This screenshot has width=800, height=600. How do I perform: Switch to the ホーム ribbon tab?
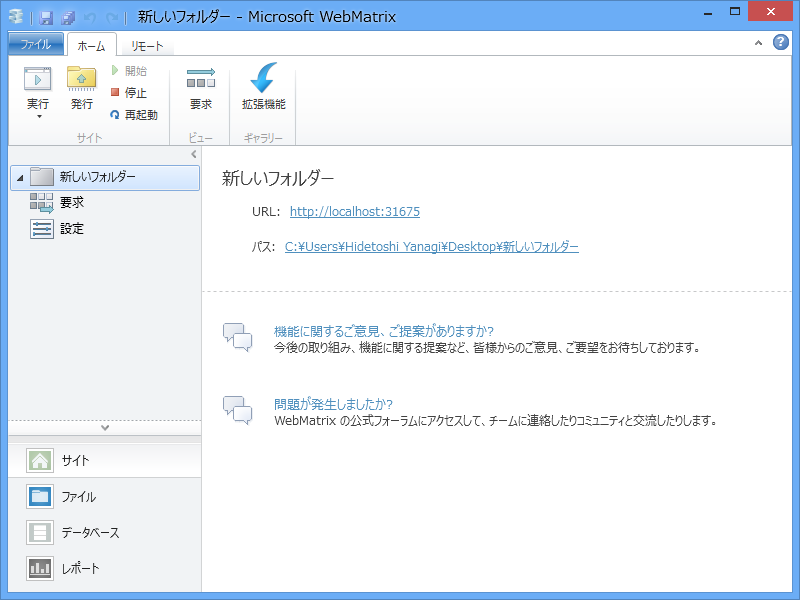click(x=91, y=45)
